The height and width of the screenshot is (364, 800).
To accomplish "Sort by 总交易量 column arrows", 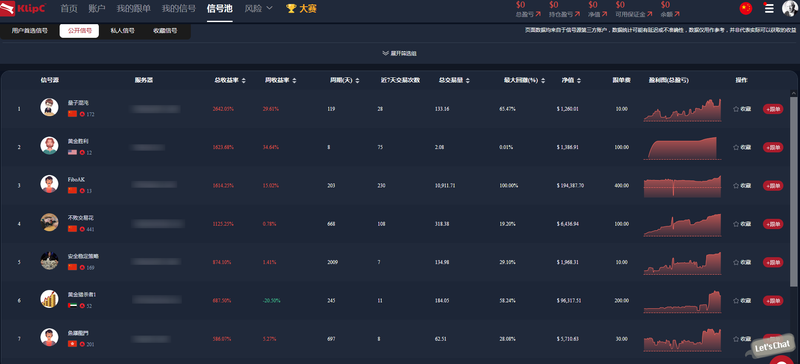I will 467,81.
